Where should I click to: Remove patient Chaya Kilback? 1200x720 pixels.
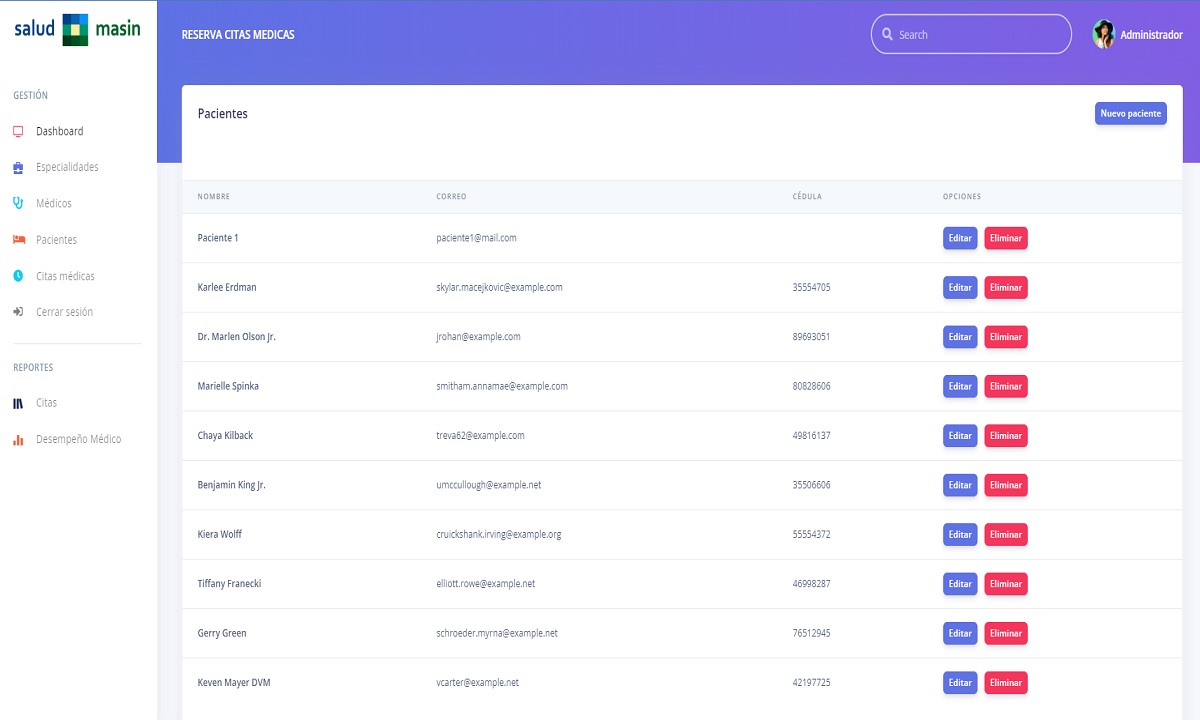pyautogui.click(x=1006, y=435)
